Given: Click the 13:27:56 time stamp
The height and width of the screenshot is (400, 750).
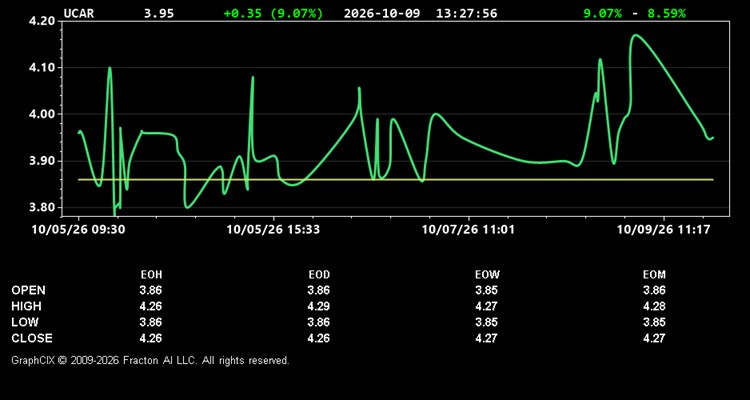Looking at the screenshot, I should (x=466, y=13).
